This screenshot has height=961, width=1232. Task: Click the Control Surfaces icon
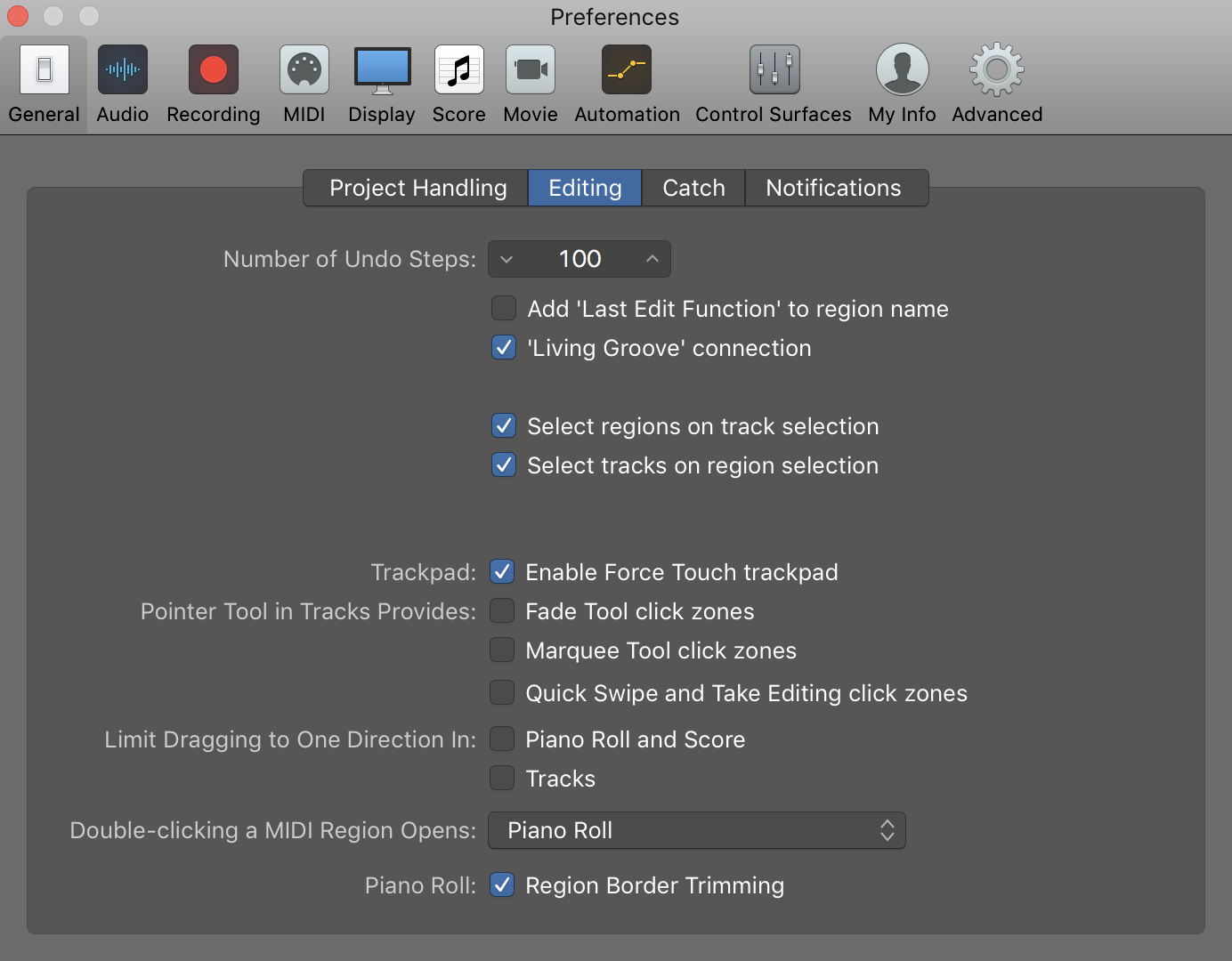pos(773,80)
